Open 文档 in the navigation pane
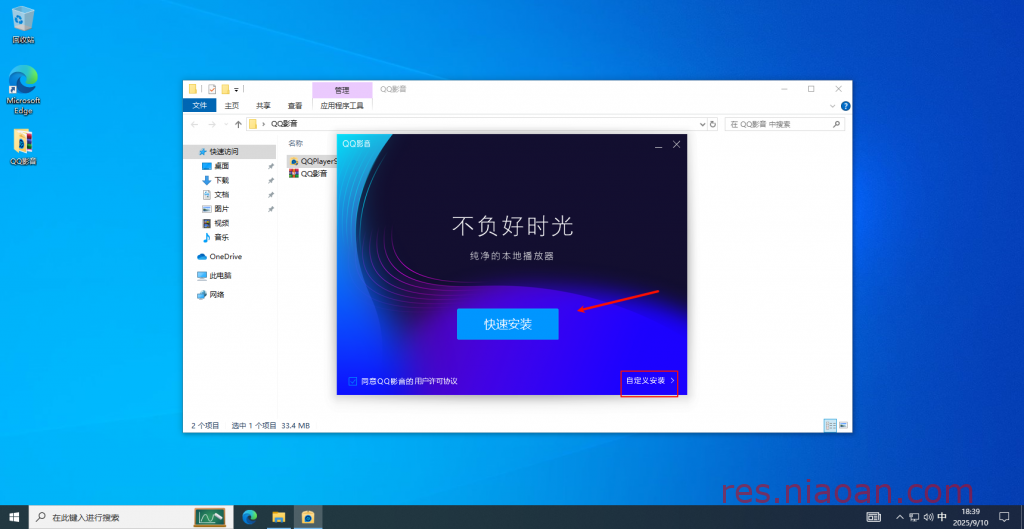The image size is (1024, 529). (x=221, y=195)
